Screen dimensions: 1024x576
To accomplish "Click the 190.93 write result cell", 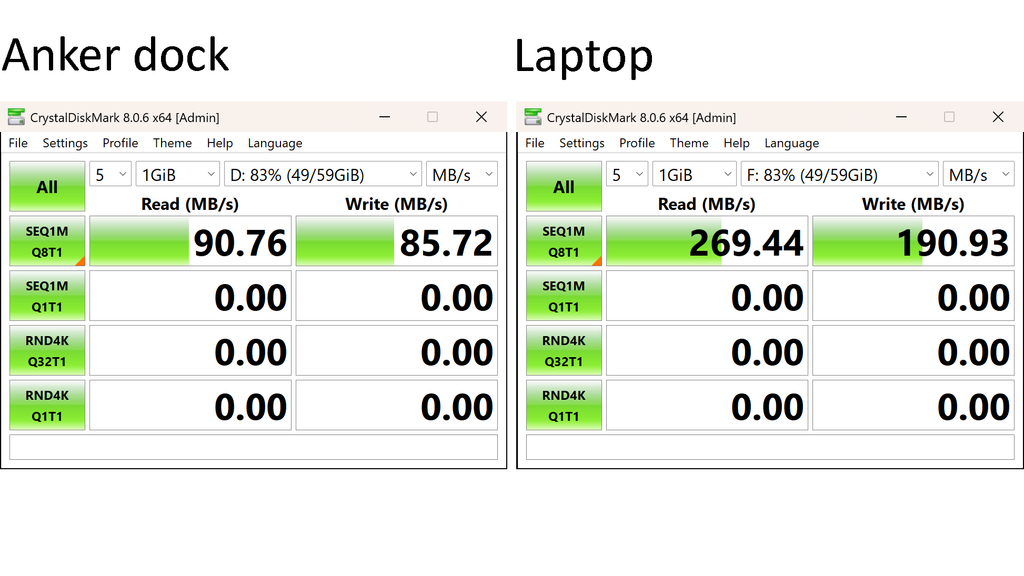I will click(913, 241).
